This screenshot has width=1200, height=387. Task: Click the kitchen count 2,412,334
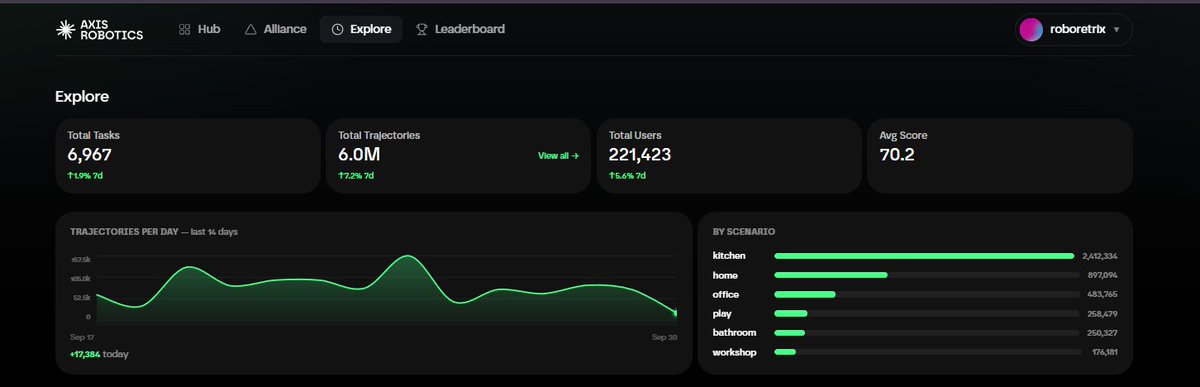[x=1100, y=256]
